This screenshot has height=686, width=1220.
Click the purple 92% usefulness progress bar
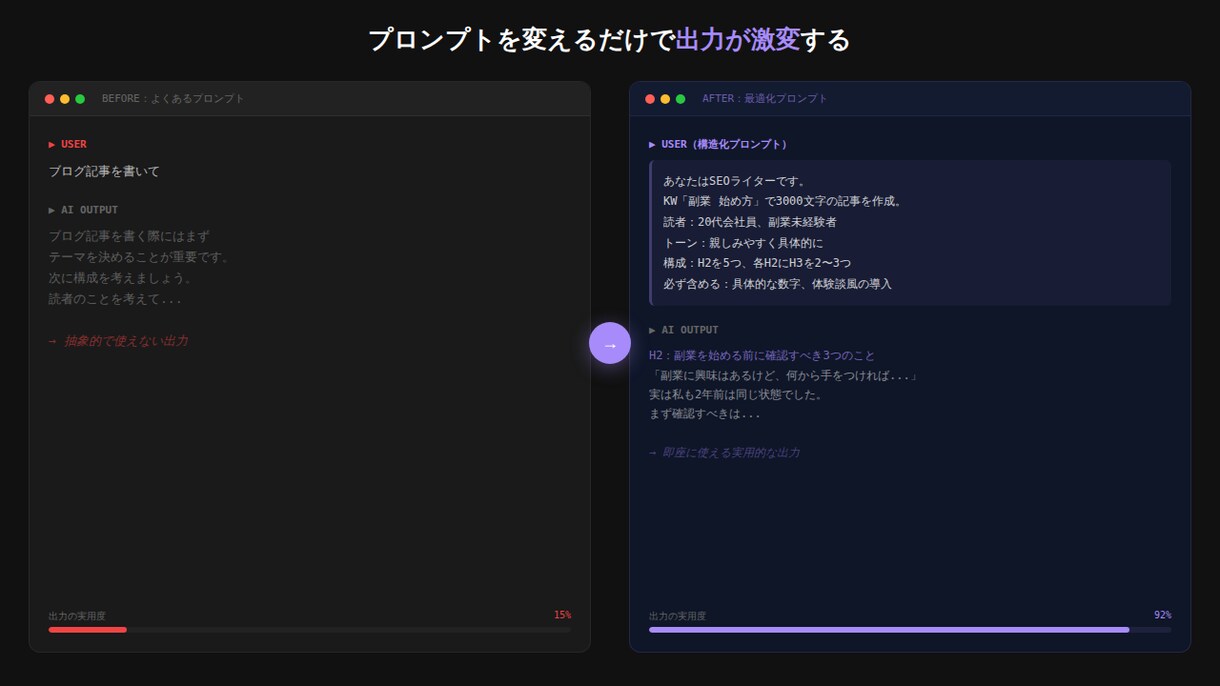(x=889, y=630)
